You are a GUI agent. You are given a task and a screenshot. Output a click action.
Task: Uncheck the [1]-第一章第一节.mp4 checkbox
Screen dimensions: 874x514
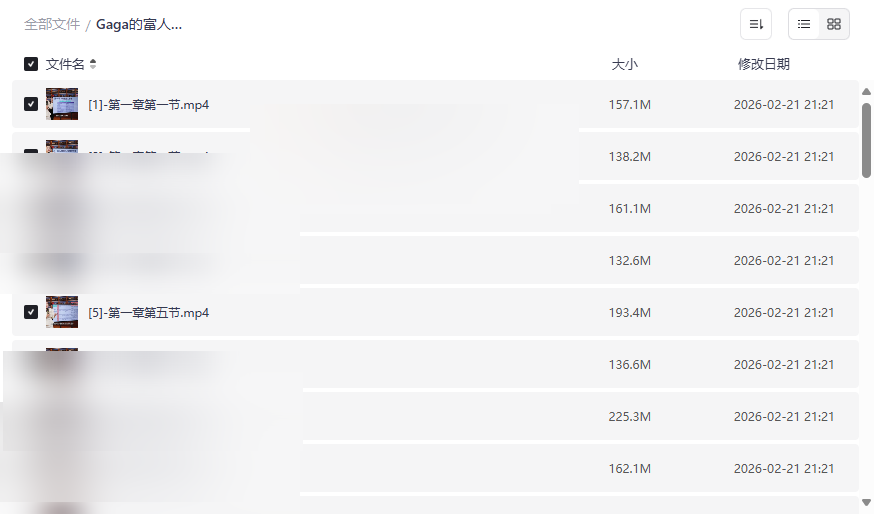[31, 104]
